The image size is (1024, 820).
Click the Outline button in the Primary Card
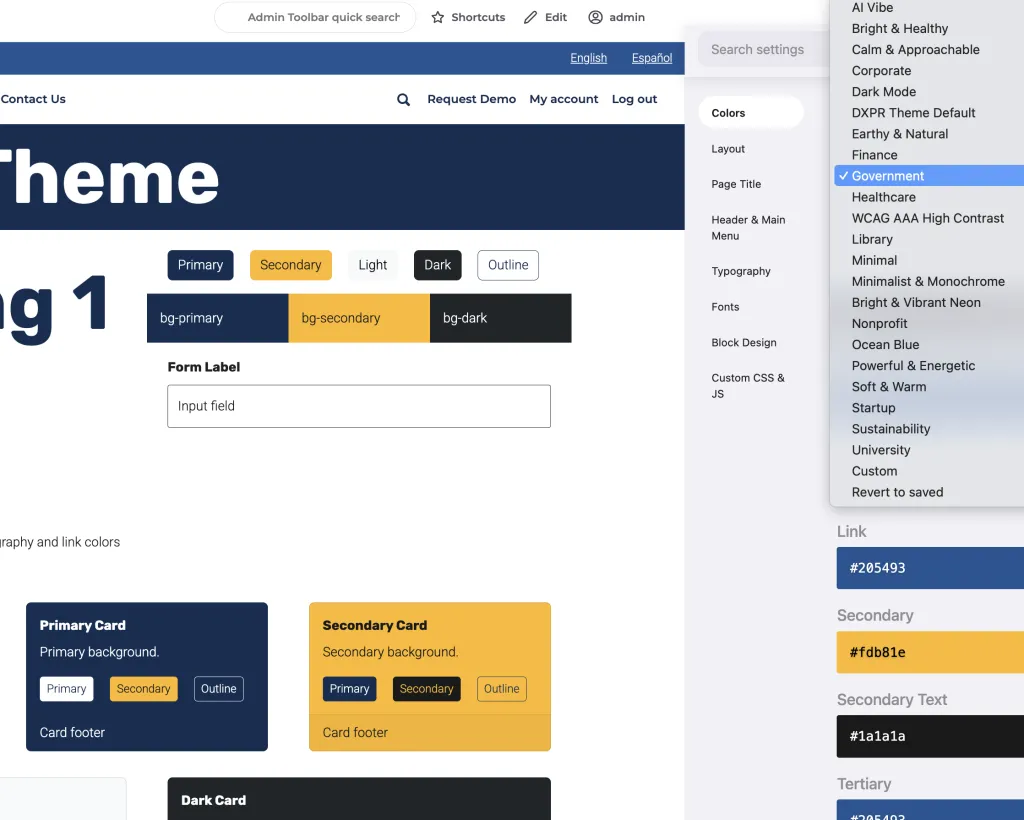[218, 689]
